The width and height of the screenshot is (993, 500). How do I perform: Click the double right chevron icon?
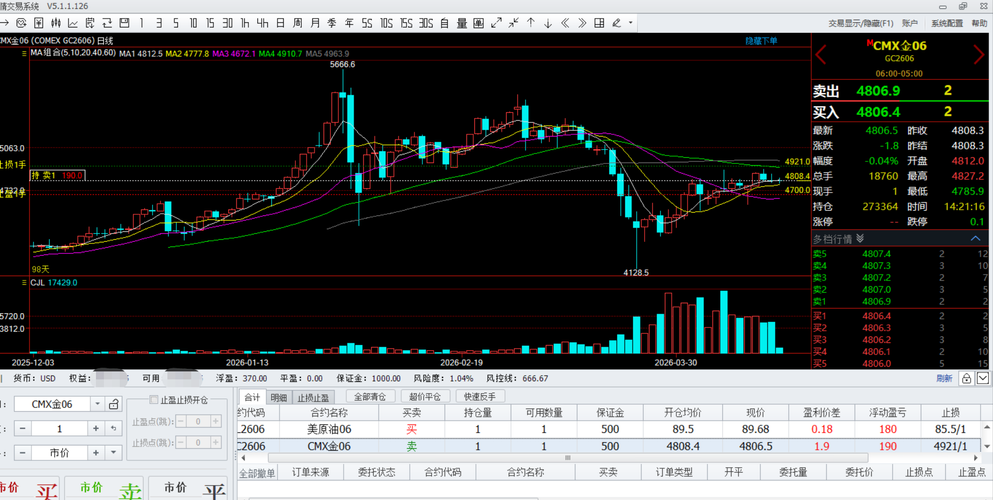[x=582, y=23]
